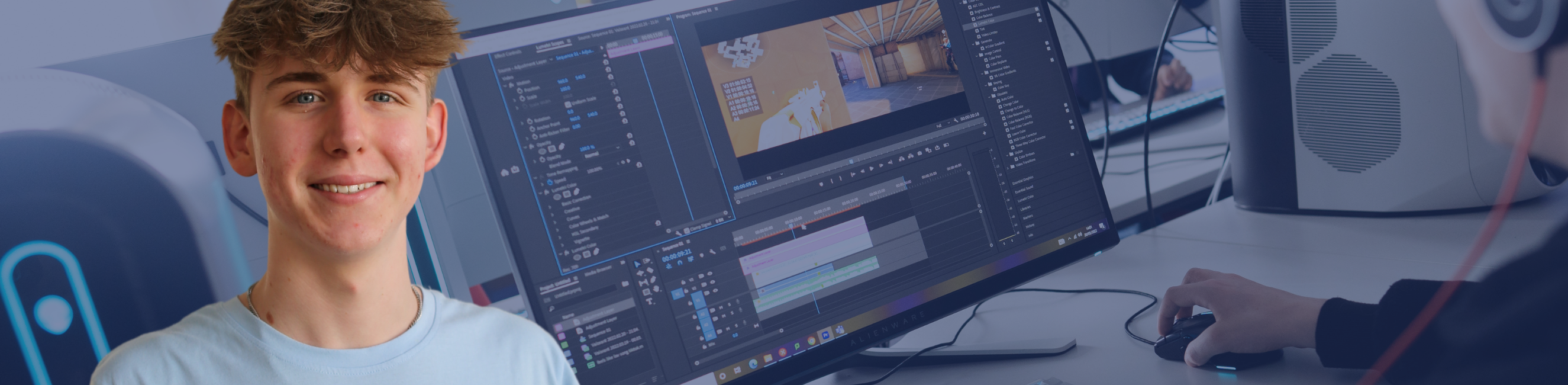Select the Type tool

[x=650, y=301]
